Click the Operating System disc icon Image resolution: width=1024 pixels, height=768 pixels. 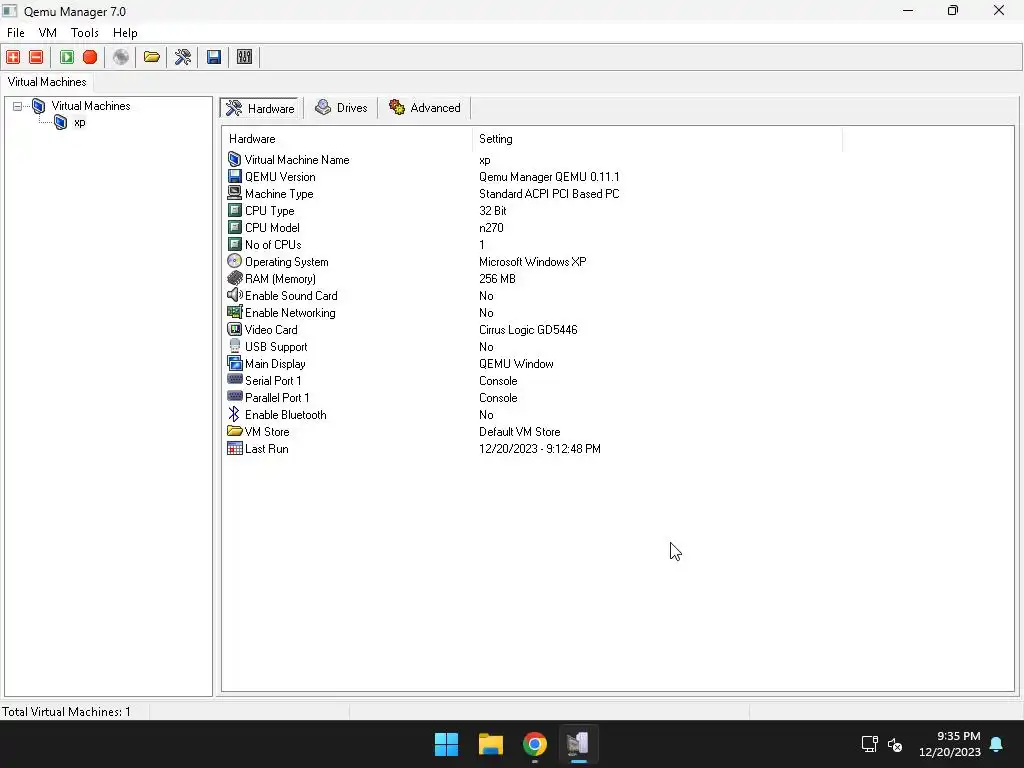(234, 261)
